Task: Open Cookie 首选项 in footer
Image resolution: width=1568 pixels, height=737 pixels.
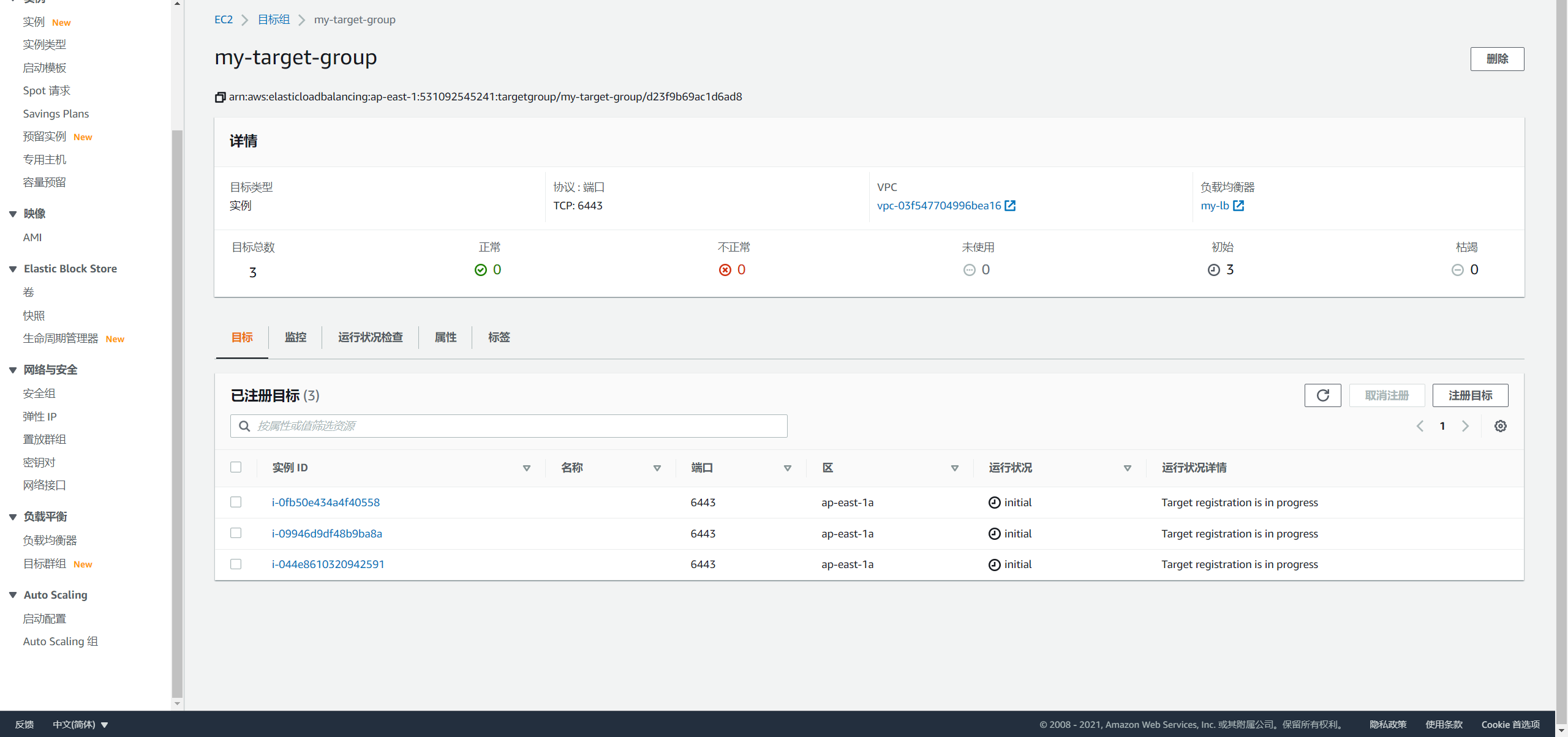Action: pos(1510,725)
